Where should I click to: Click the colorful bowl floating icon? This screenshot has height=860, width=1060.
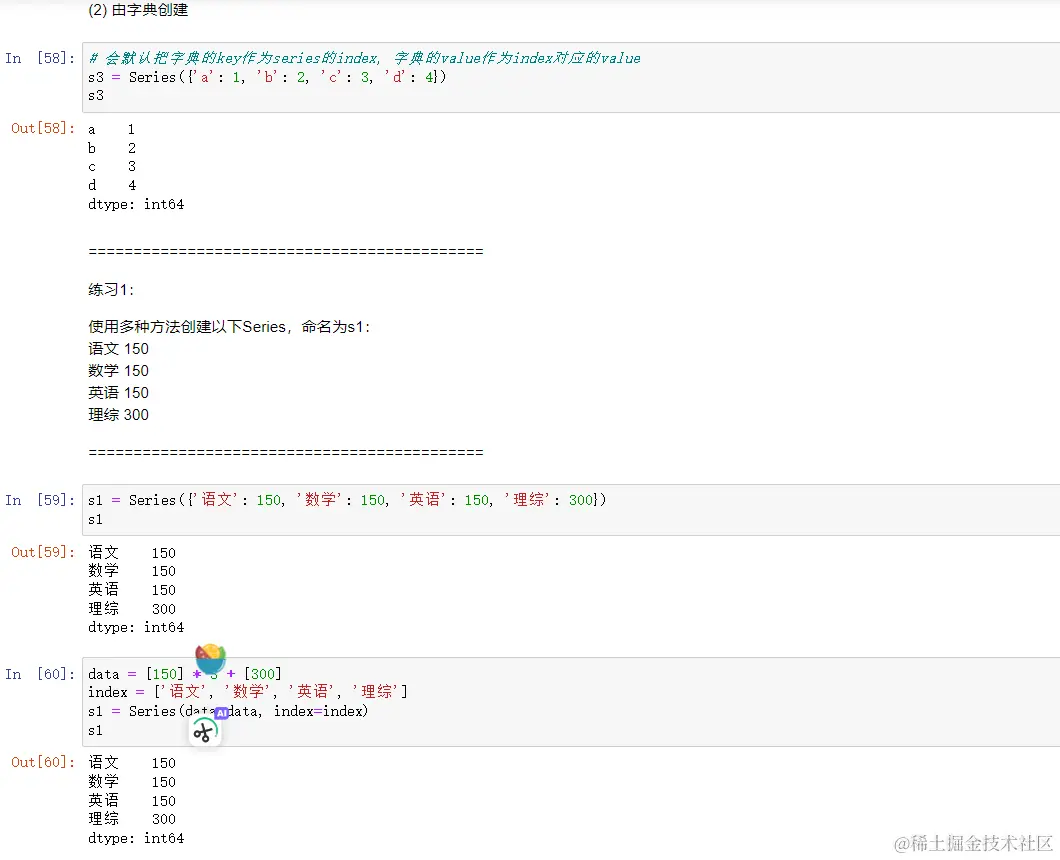[x=210, y=659]
